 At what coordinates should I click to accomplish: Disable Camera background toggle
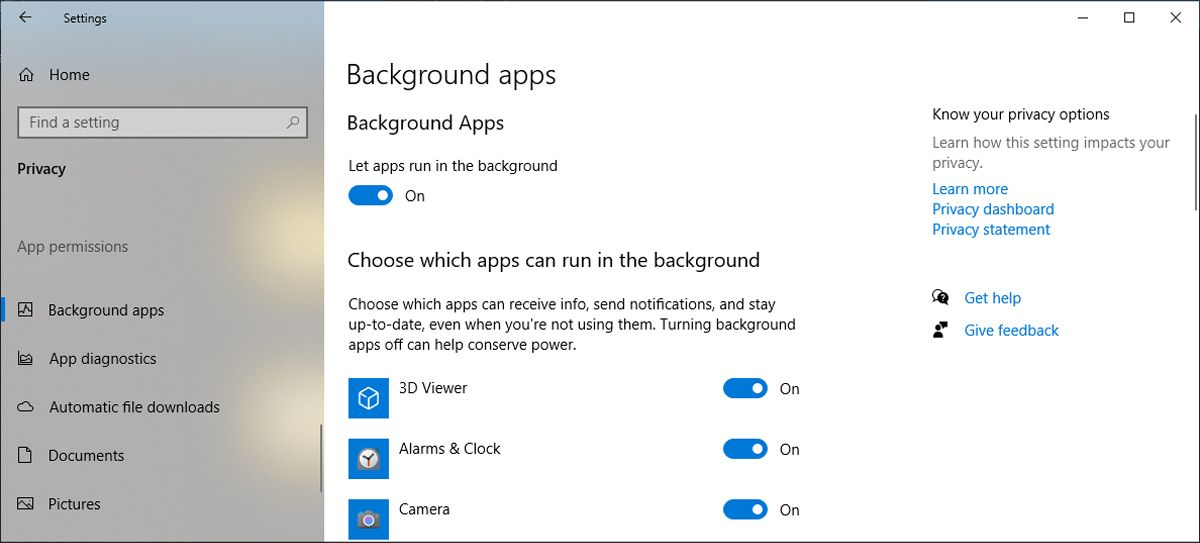click(745, 510)
